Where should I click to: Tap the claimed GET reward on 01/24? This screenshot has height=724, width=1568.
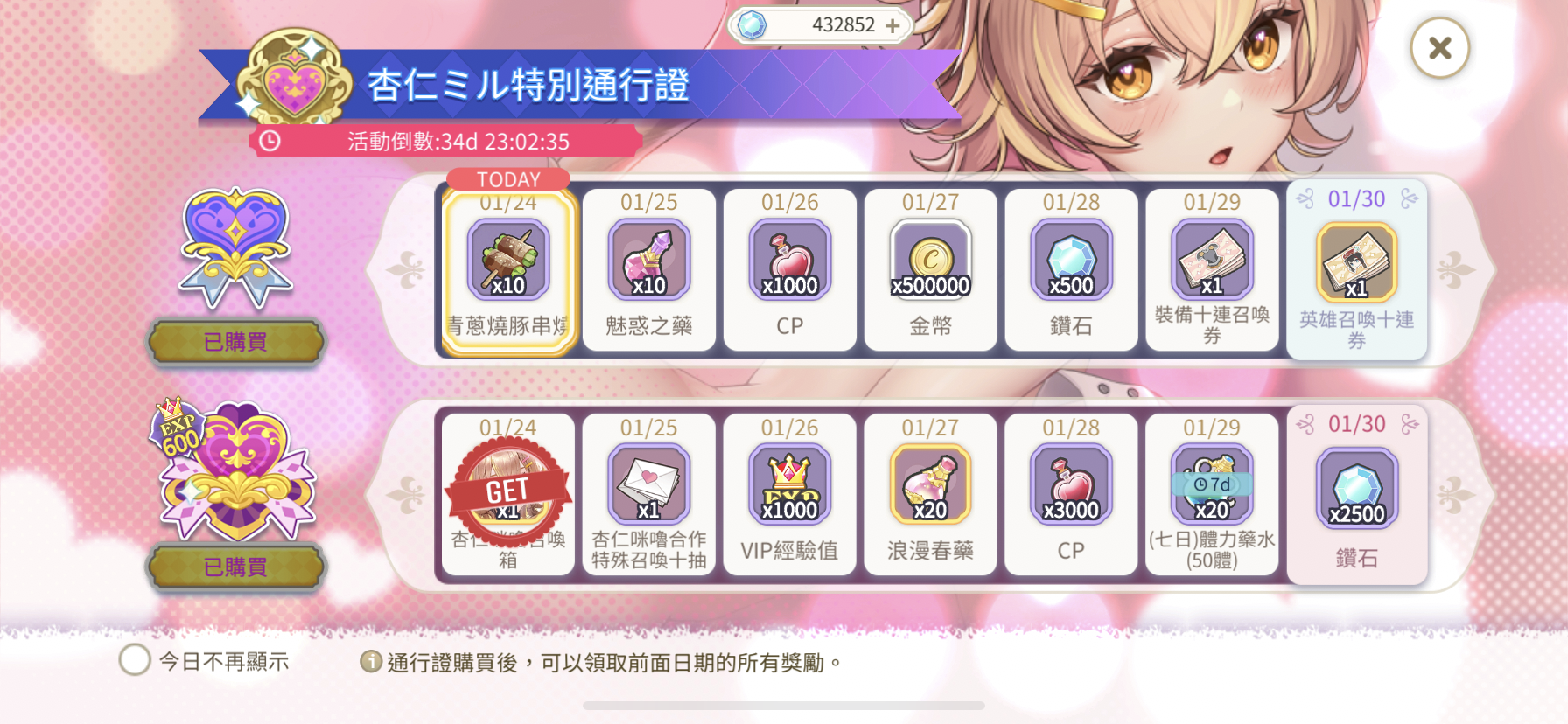(x=508, y=495)
